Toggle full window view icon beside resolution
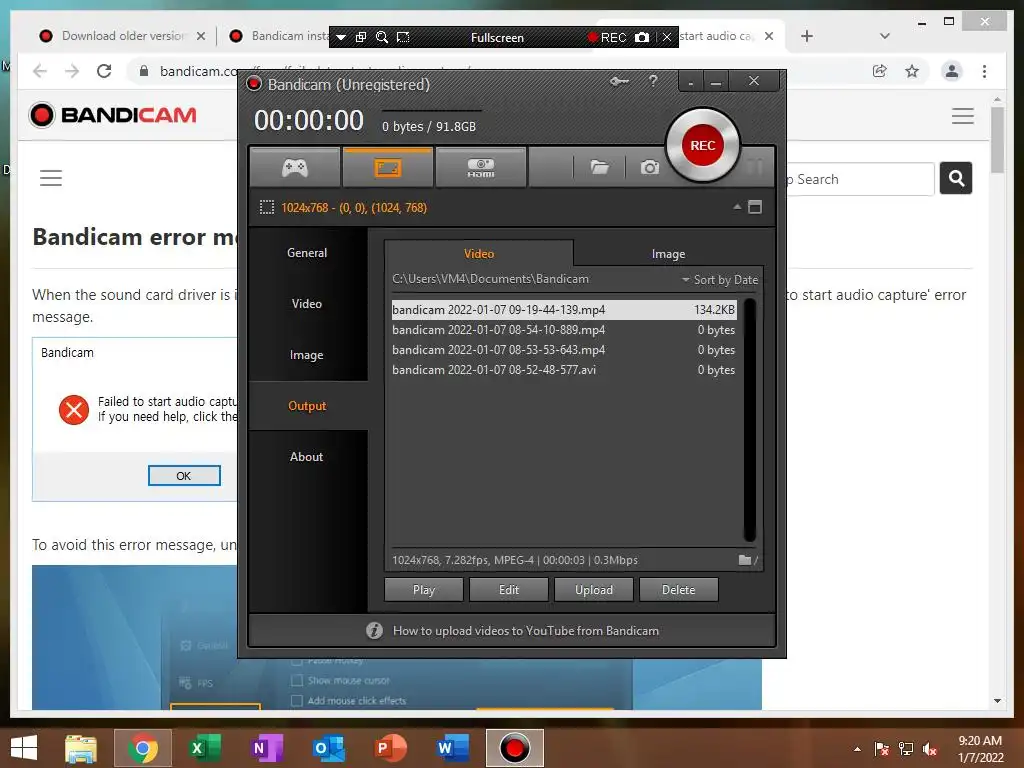 [x=755, y=207]
